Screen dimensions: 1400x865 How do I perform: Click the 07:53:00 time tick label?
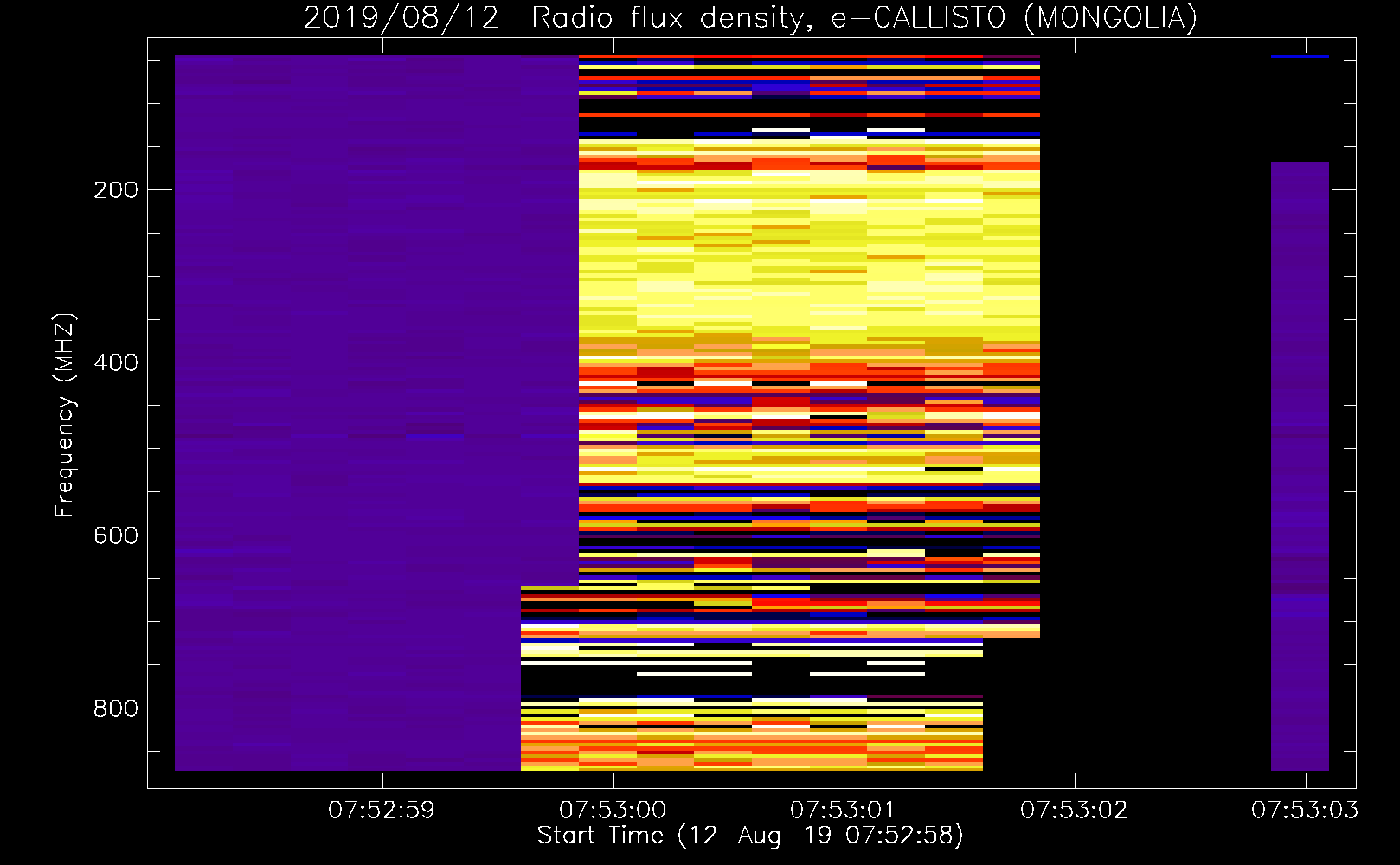[613, 811]
